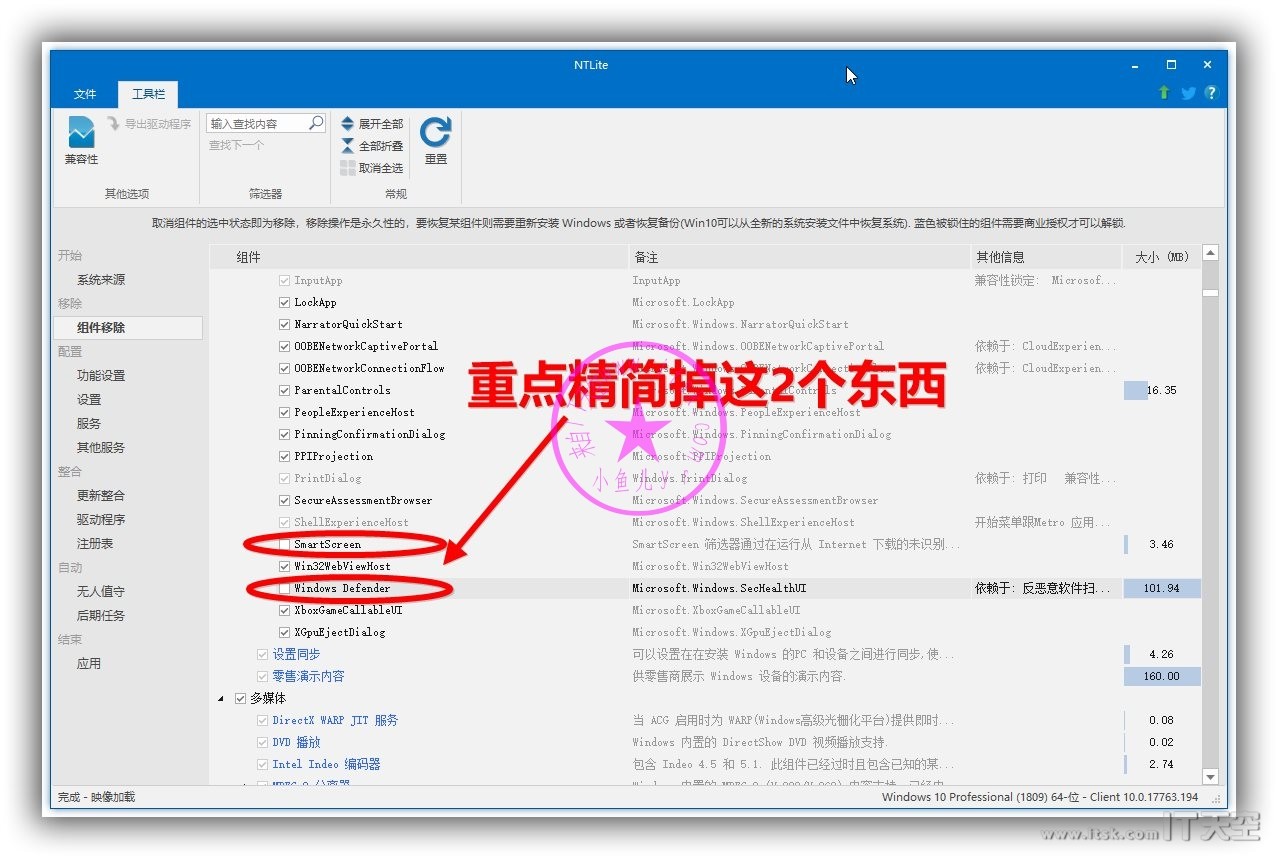Toggle the PinningConfirmationDialog checkbox
The height and width of the screenshot is (859, 1278).
(x=285, y=434)
